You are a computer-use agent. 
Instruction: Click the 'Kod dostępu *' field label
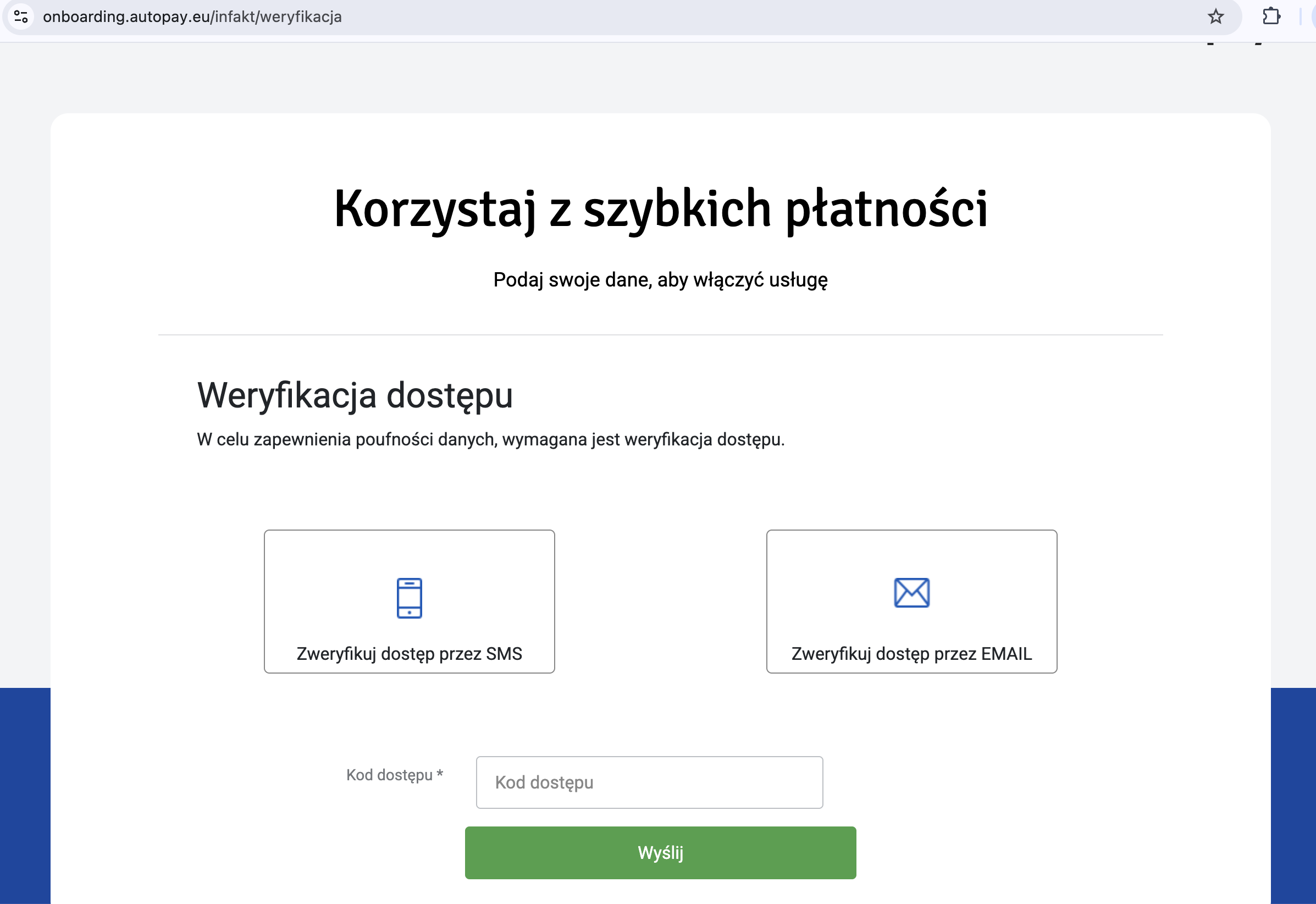(395, 775)
